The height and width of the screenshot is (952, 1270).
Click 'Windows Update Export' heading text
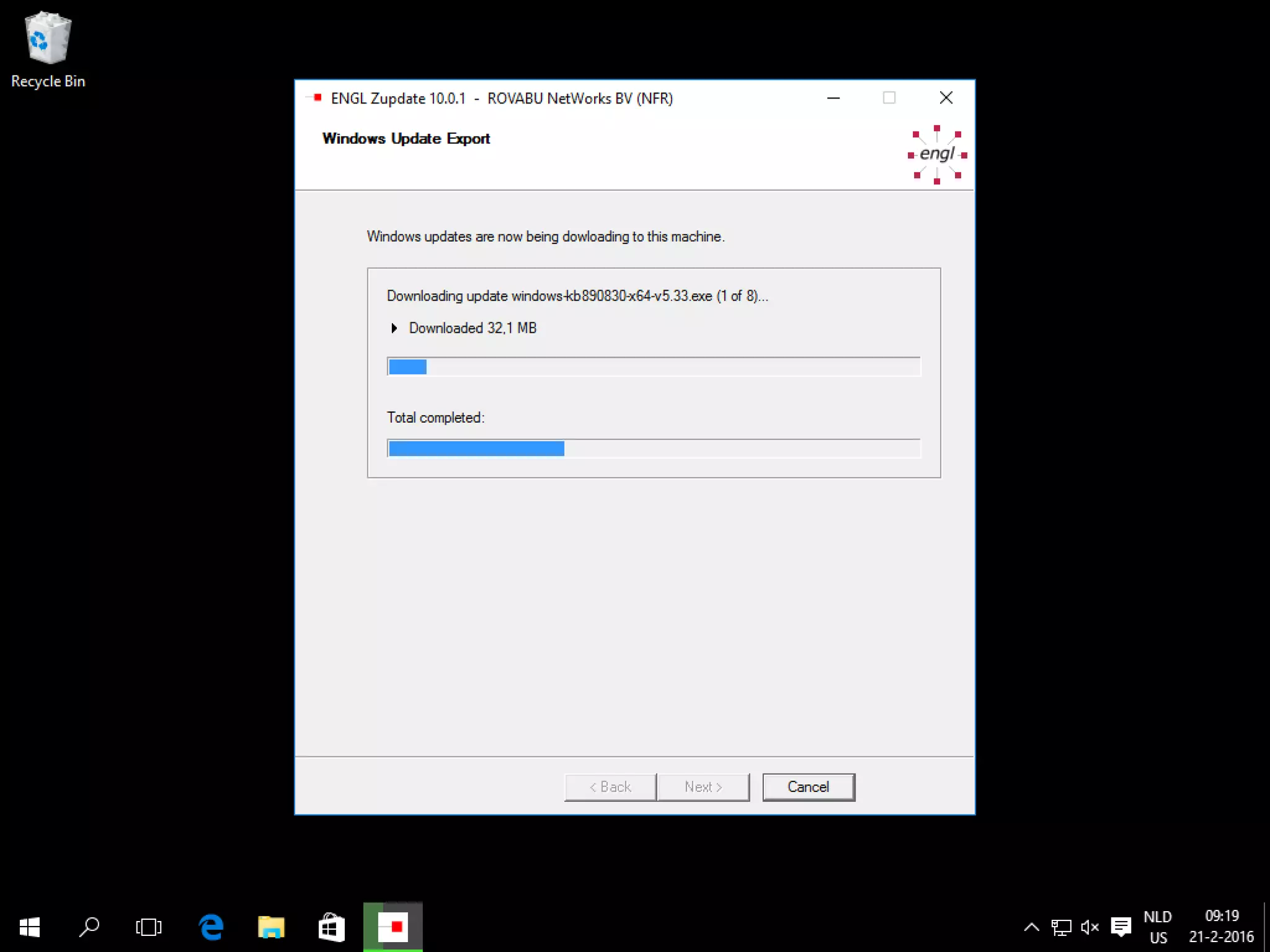406,138
